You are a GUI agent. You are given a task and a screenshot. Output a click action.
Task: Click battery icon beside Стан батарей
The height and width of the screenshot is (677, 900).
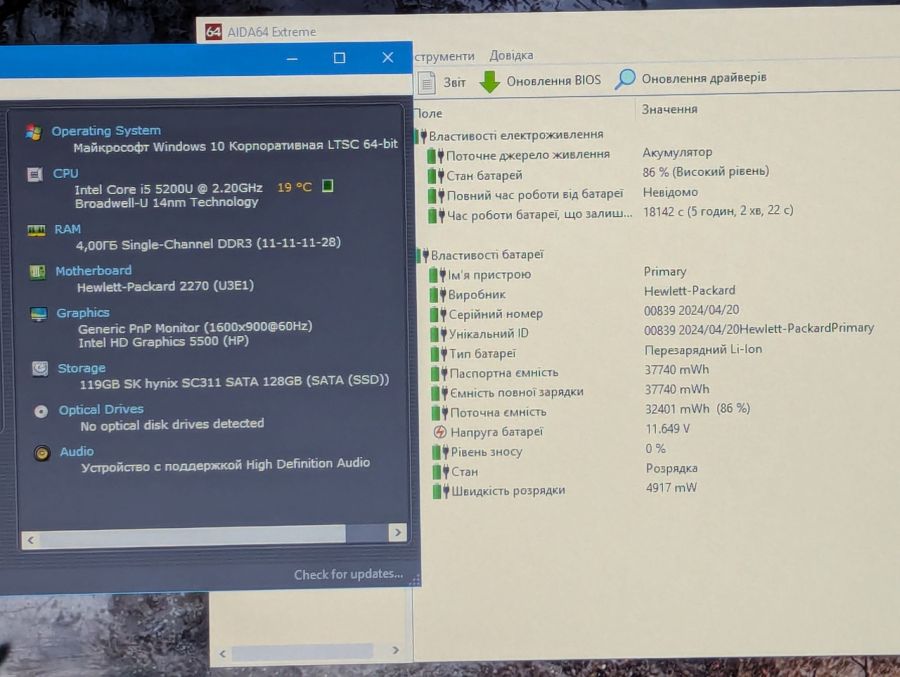point(436,176)
